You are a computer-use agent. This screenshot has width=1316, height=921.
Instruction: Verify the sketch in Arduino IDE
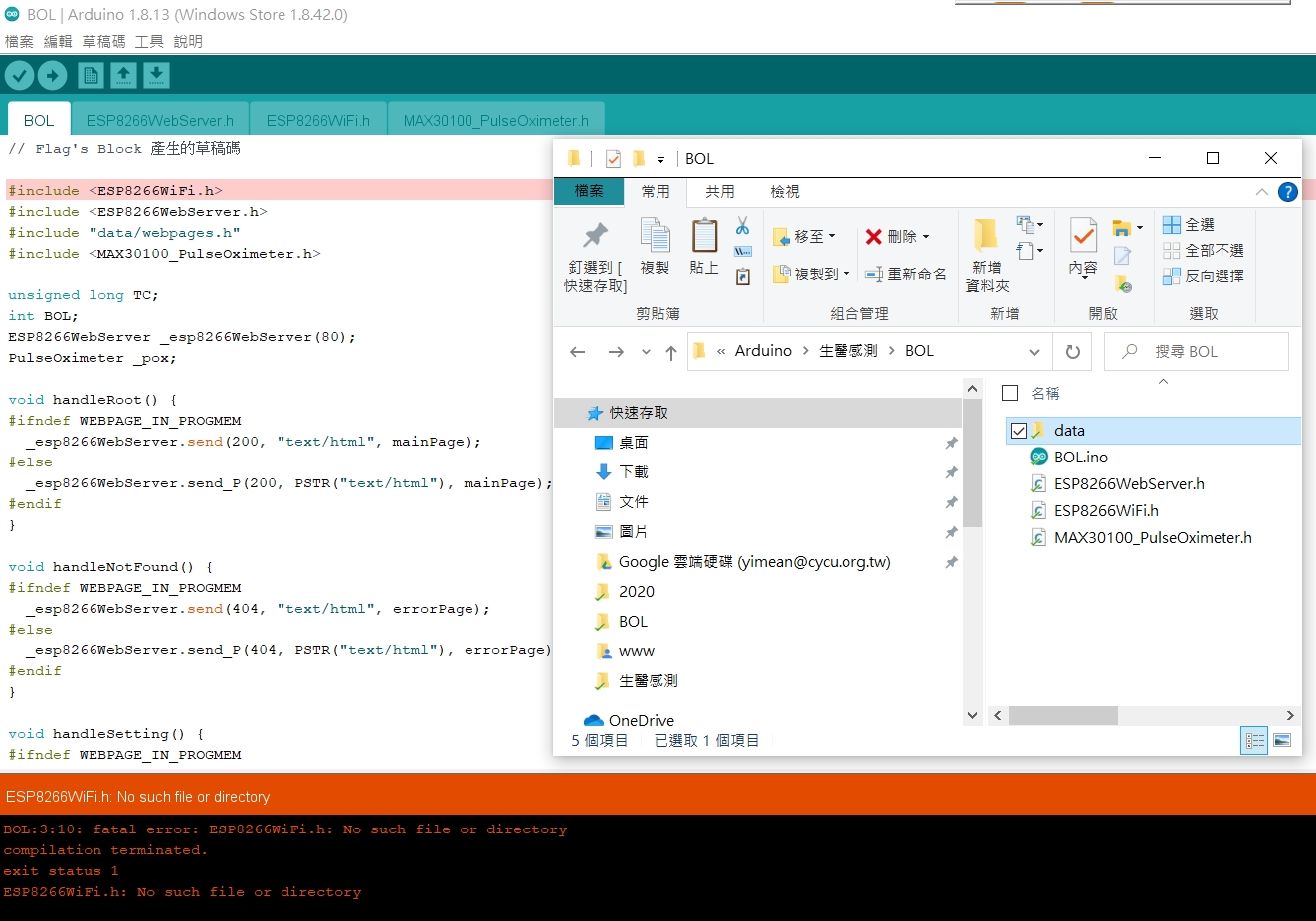[x=19, y=75]
